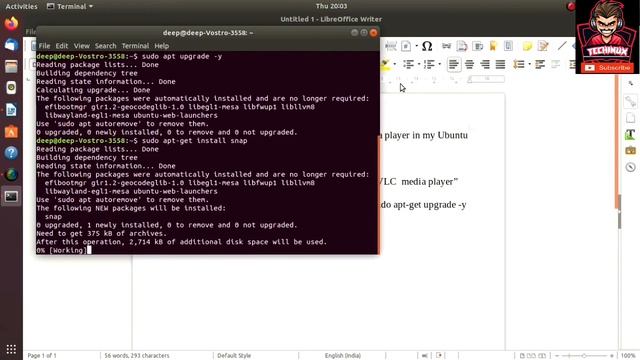Open Help from the dock
This screenshot has width=640, height=360.
pos(11,153)
